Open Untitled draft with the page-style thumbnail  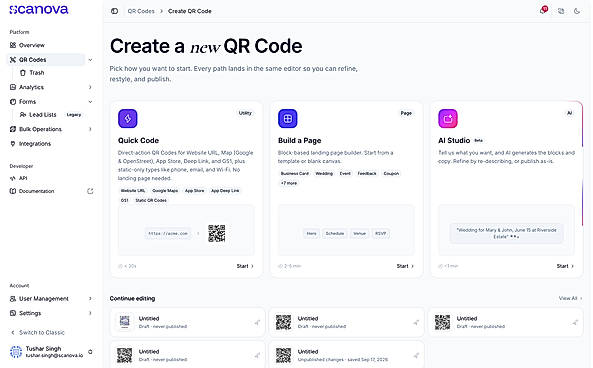187,322
